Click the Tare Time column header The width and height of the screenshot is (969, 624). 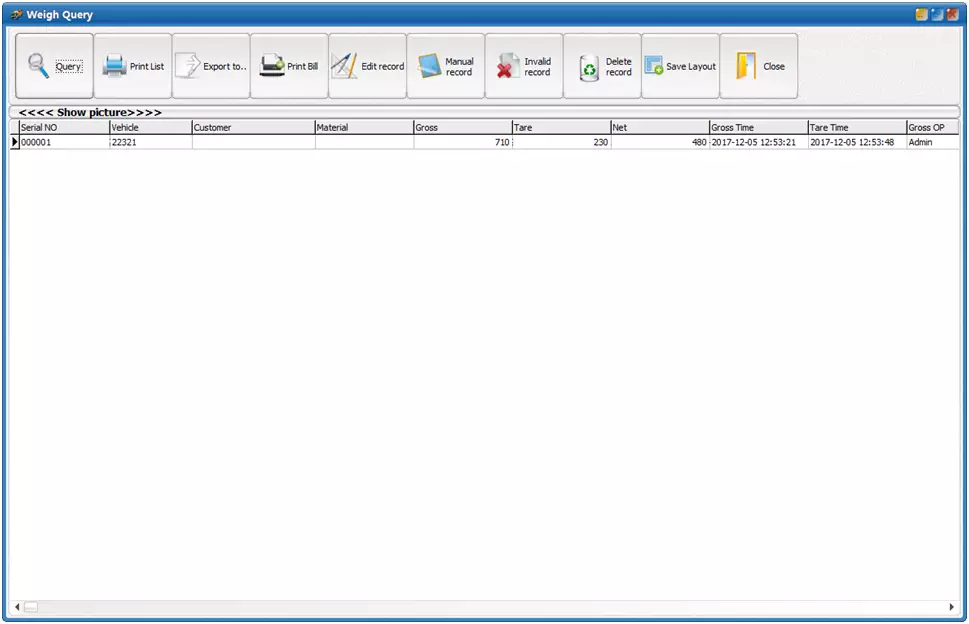coord(857,127)
